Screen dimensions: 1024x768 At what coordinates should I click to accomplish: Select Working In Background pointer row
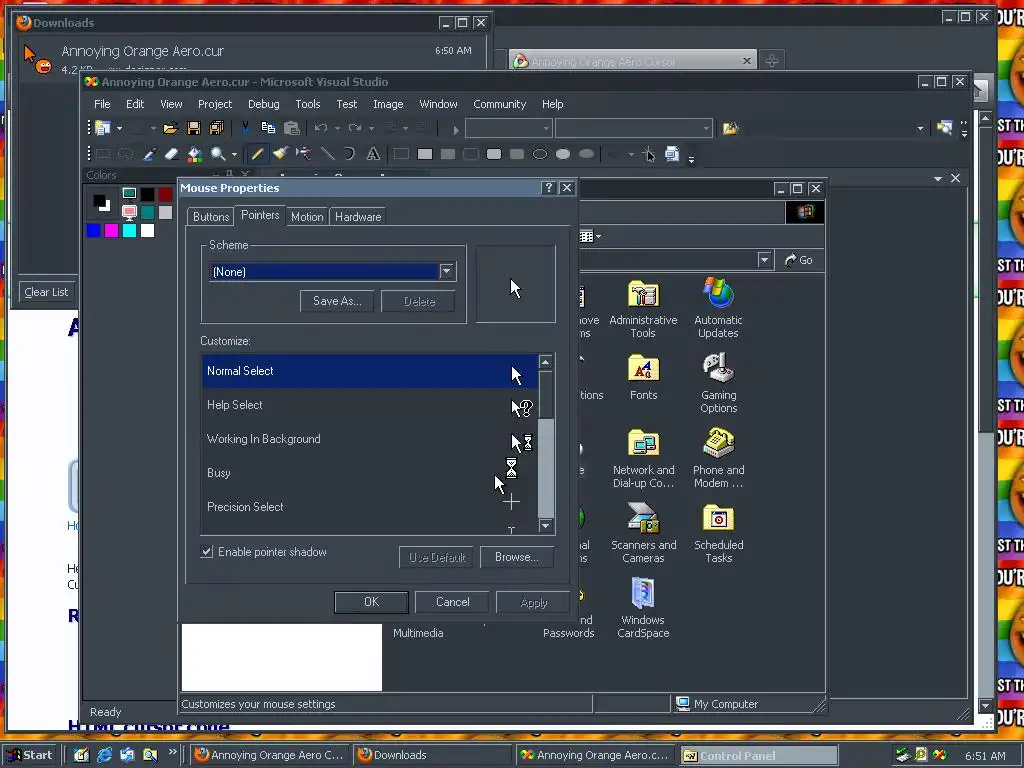(x=370, y=439)
